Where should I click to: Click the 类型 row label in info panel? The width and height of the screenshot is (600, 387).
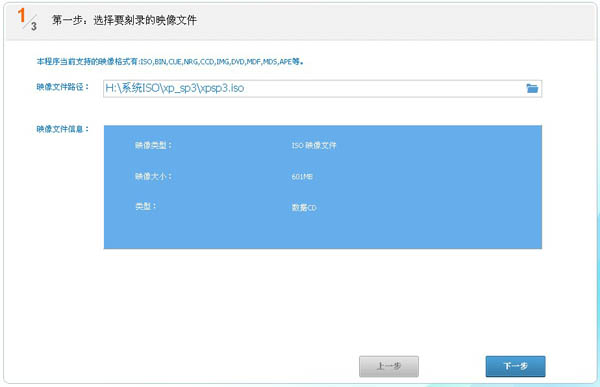click(x=145, y=206)
